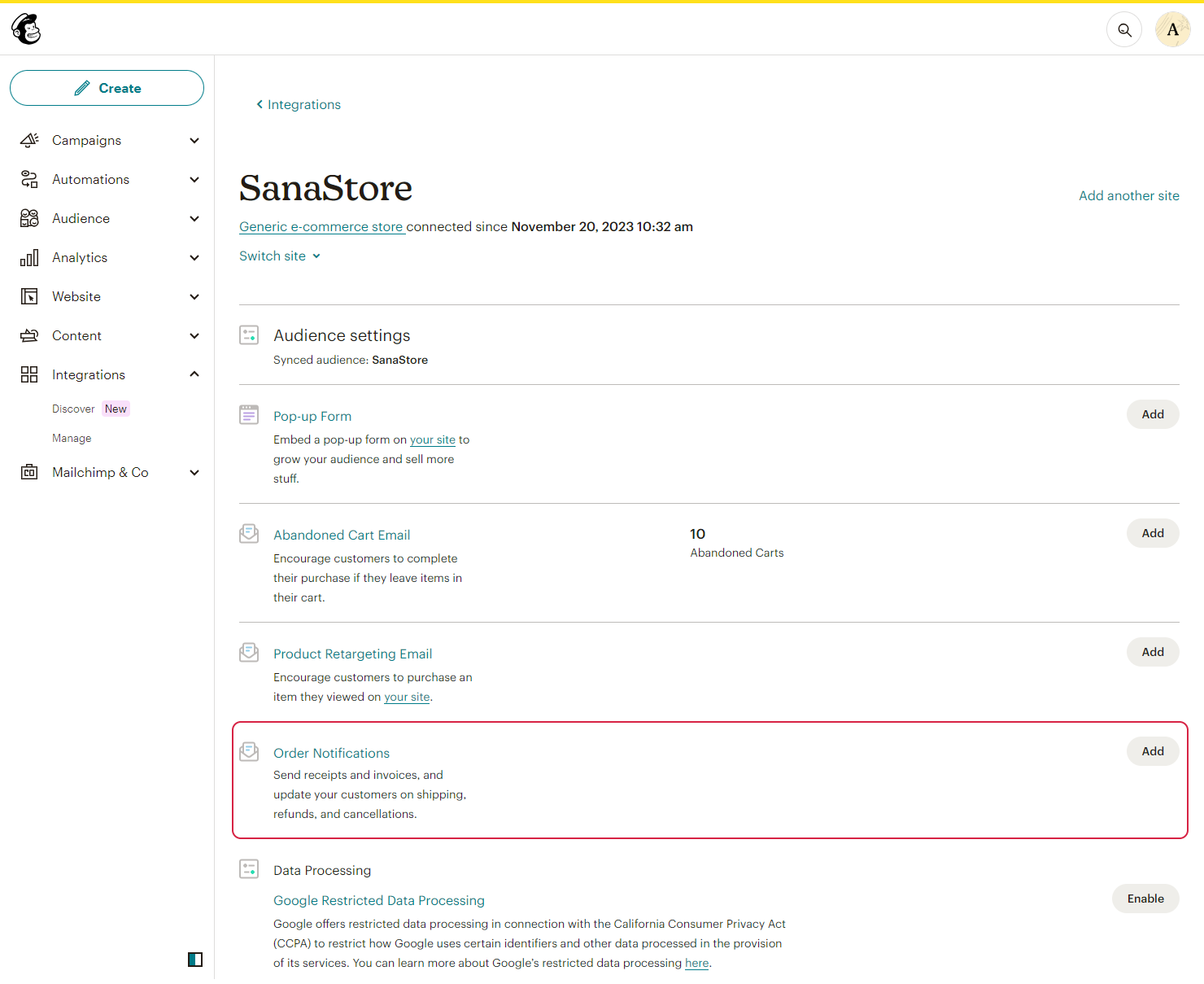
Task: Click the Data Processing icon
Action: pyautogui.click(x=249, y=868)
